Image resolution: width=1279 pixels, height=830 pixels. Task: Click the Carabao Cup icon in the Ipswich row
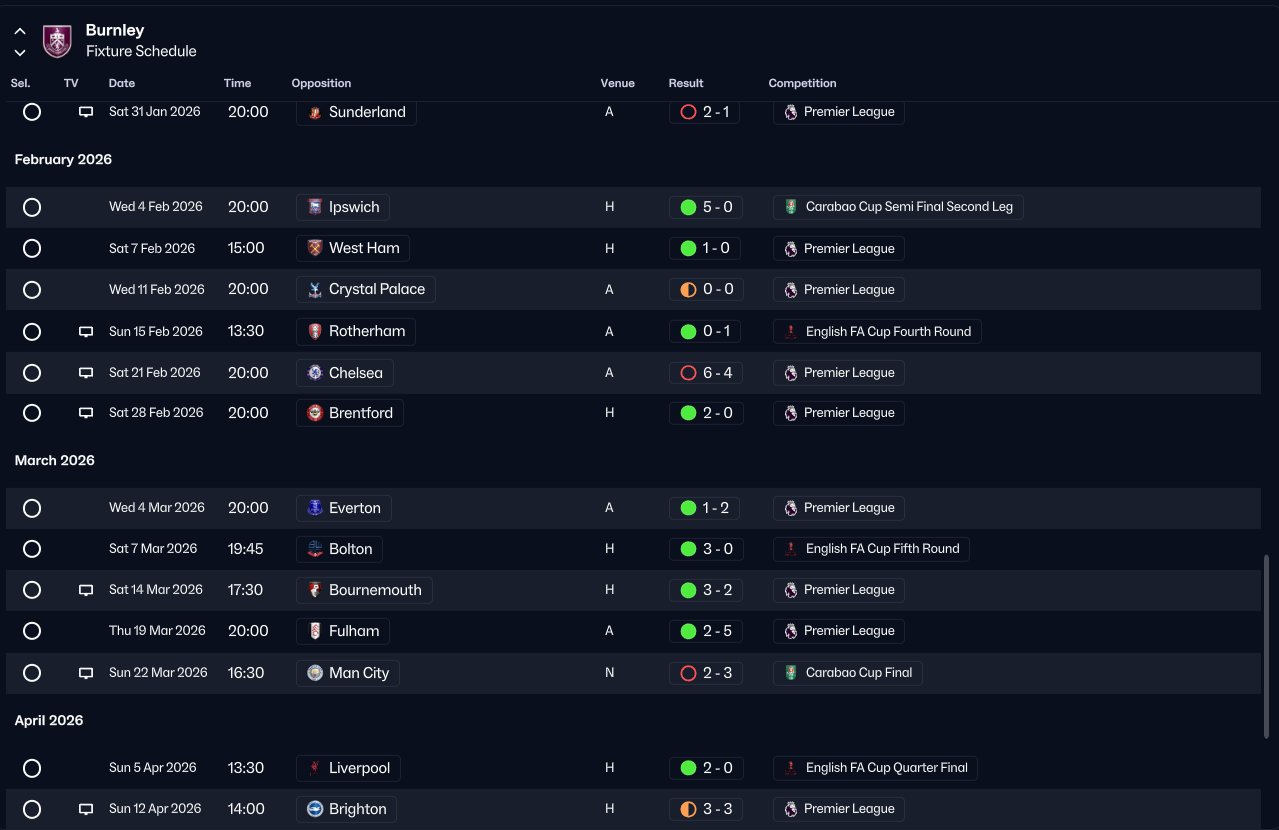tap(791, 207)
